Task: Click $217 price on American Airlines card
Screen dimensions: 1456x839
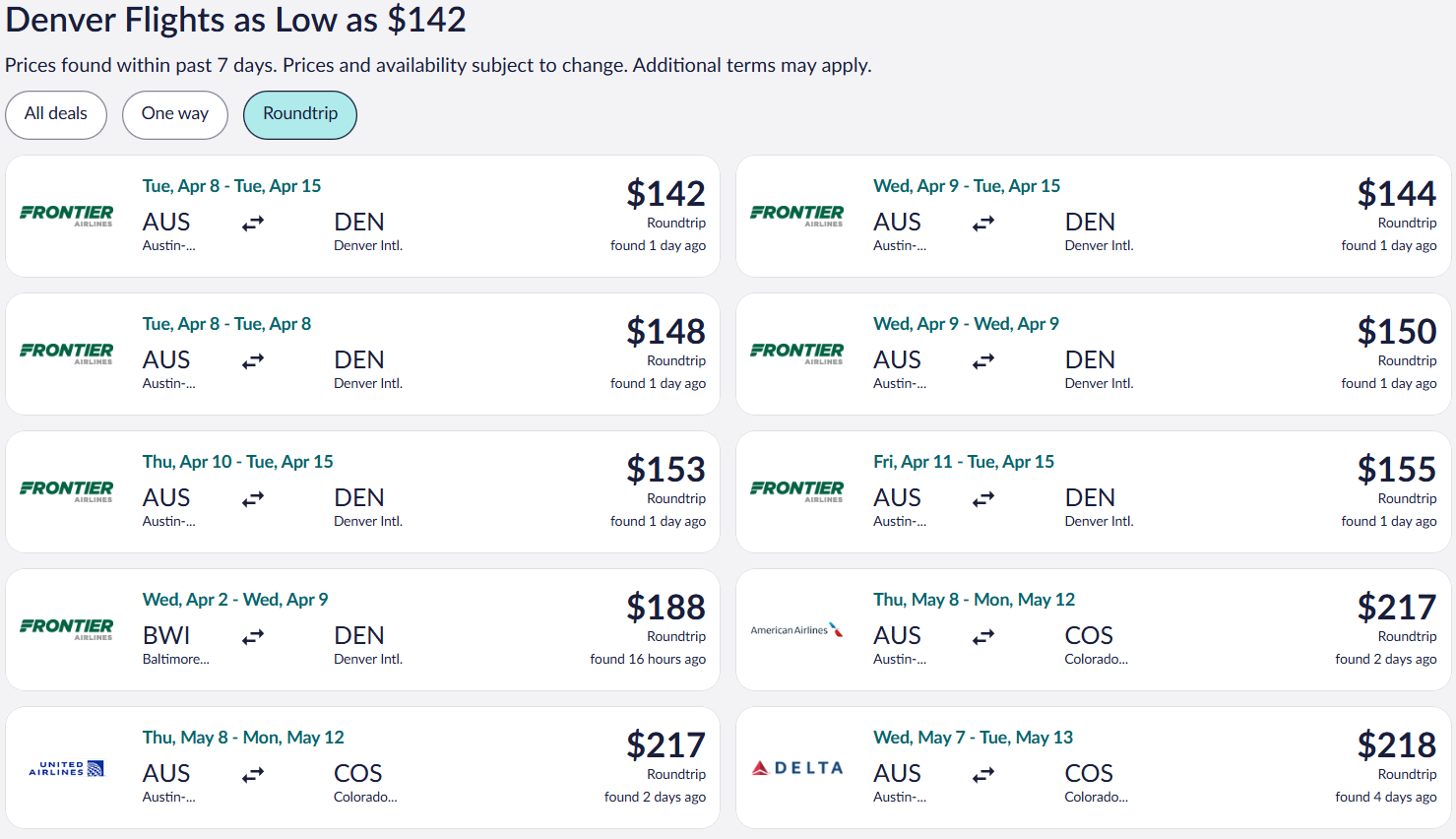Action: [1397, 608]
